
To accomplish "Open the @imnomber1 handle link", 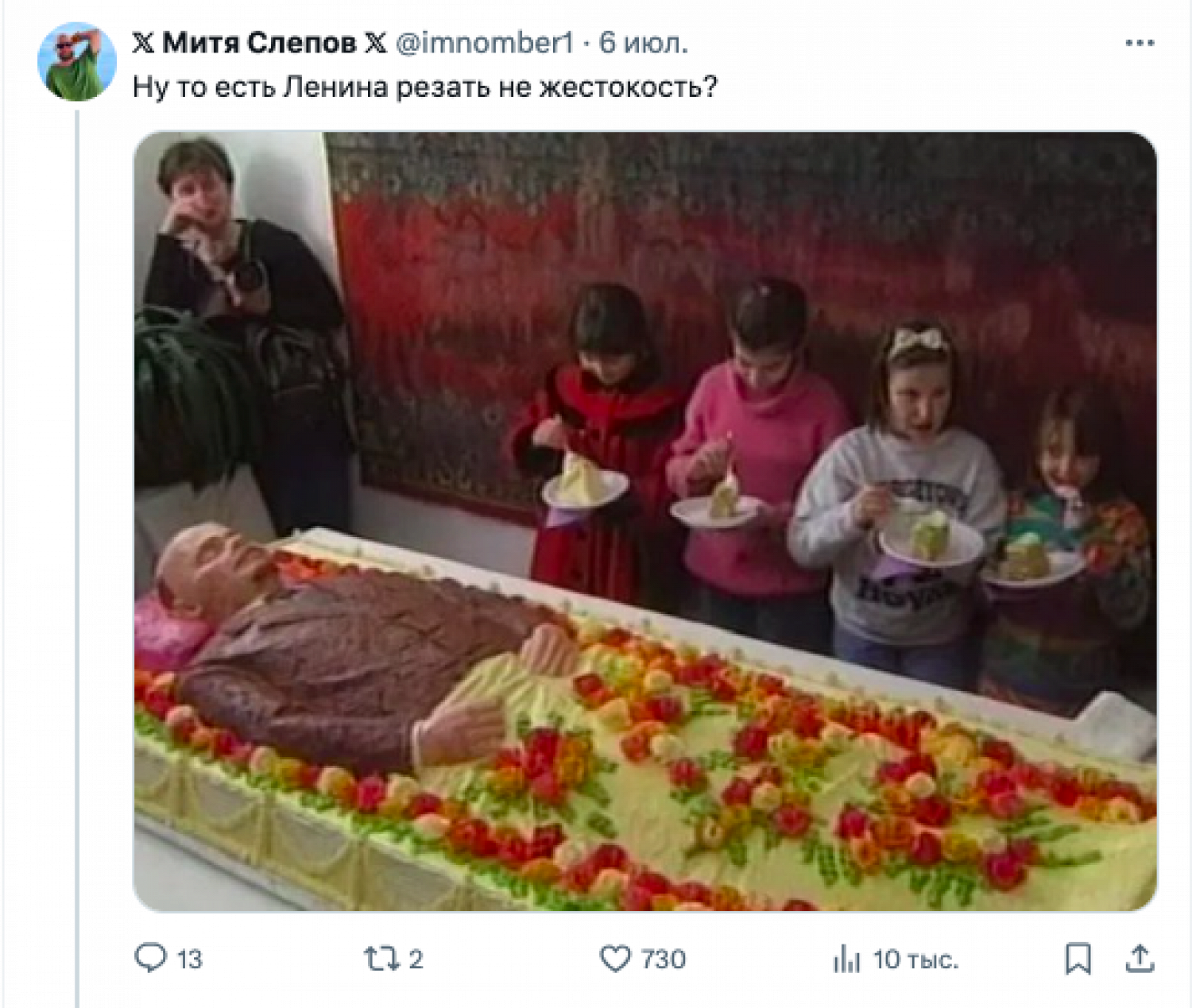I will pos(484,43).
